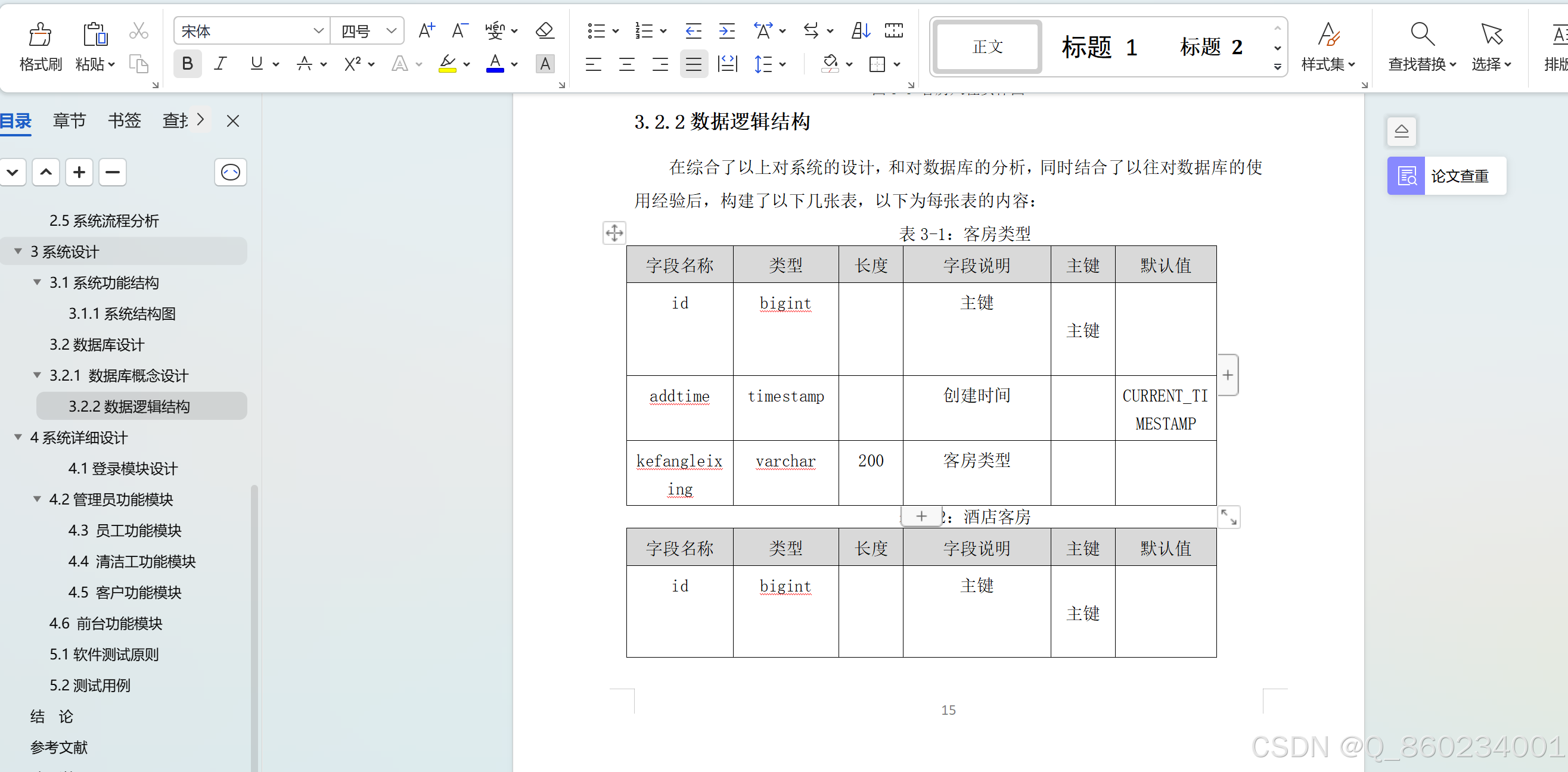Switch to the 书签 tab

[124, 120]
